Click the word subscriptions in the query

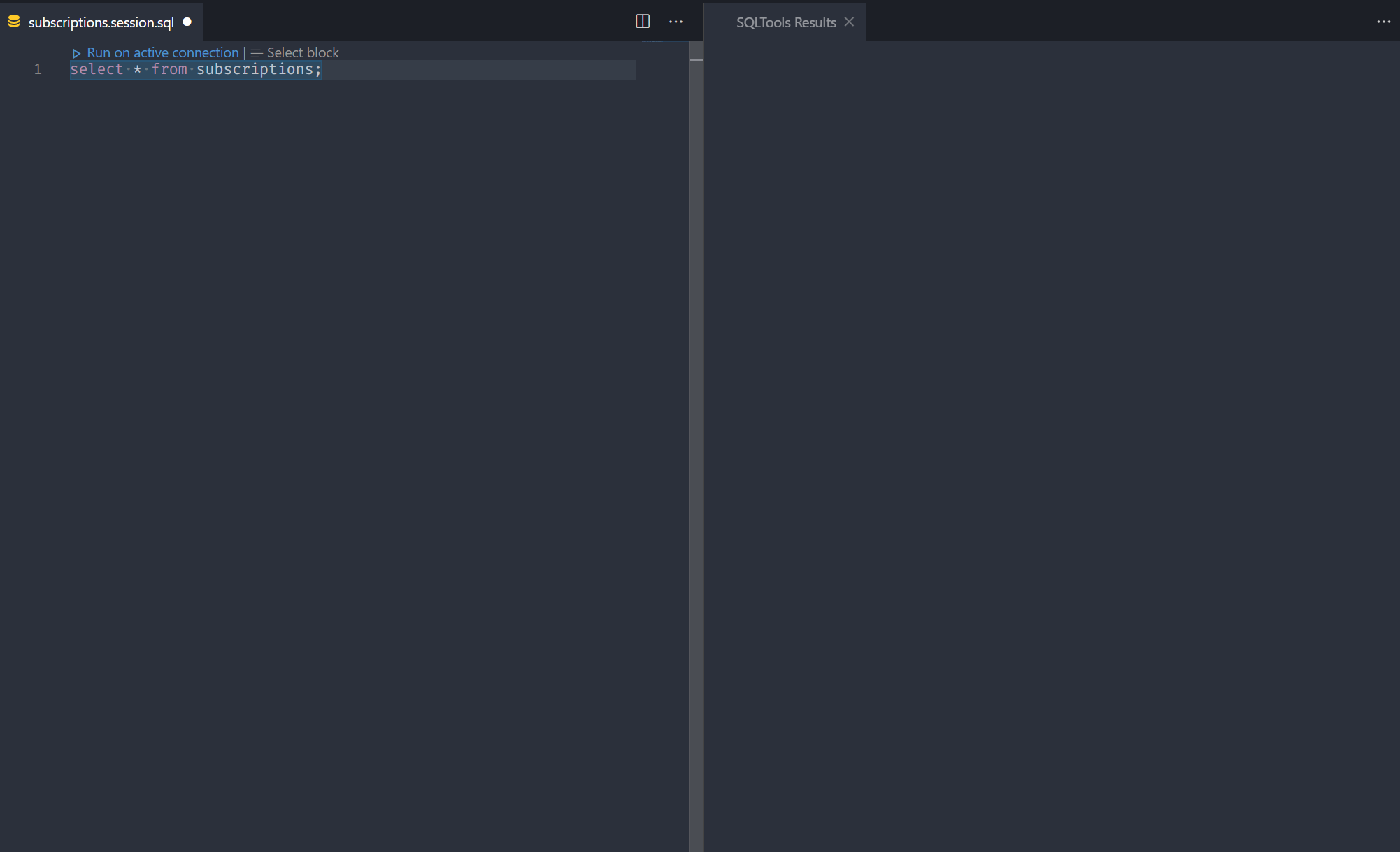255,69
